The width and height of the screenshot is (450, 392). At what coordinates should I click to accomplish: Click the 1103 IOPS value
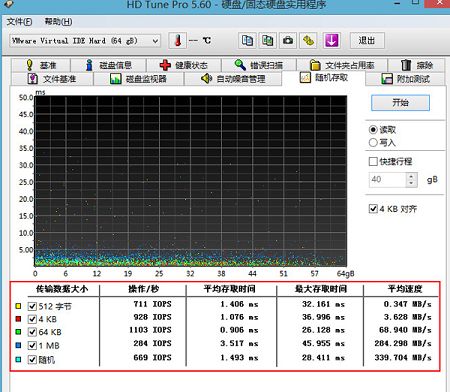(150, 330)
